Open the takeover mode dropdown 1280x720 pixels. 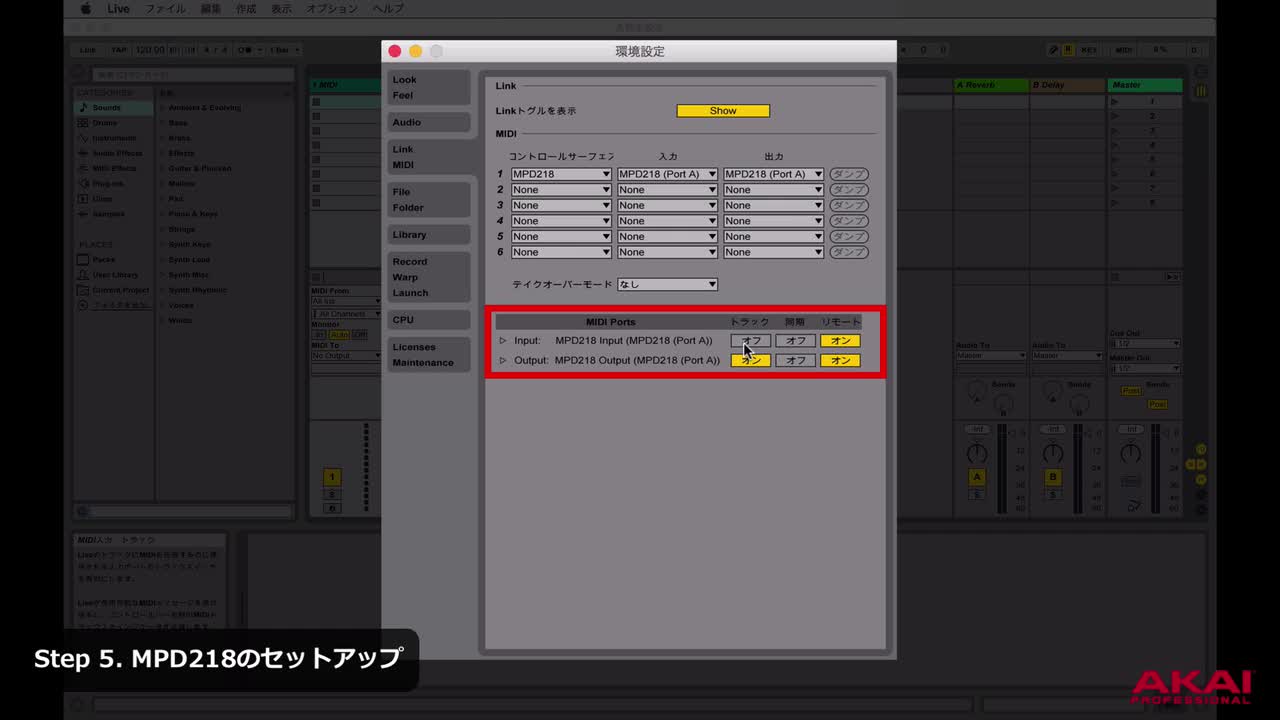[667, 283]
